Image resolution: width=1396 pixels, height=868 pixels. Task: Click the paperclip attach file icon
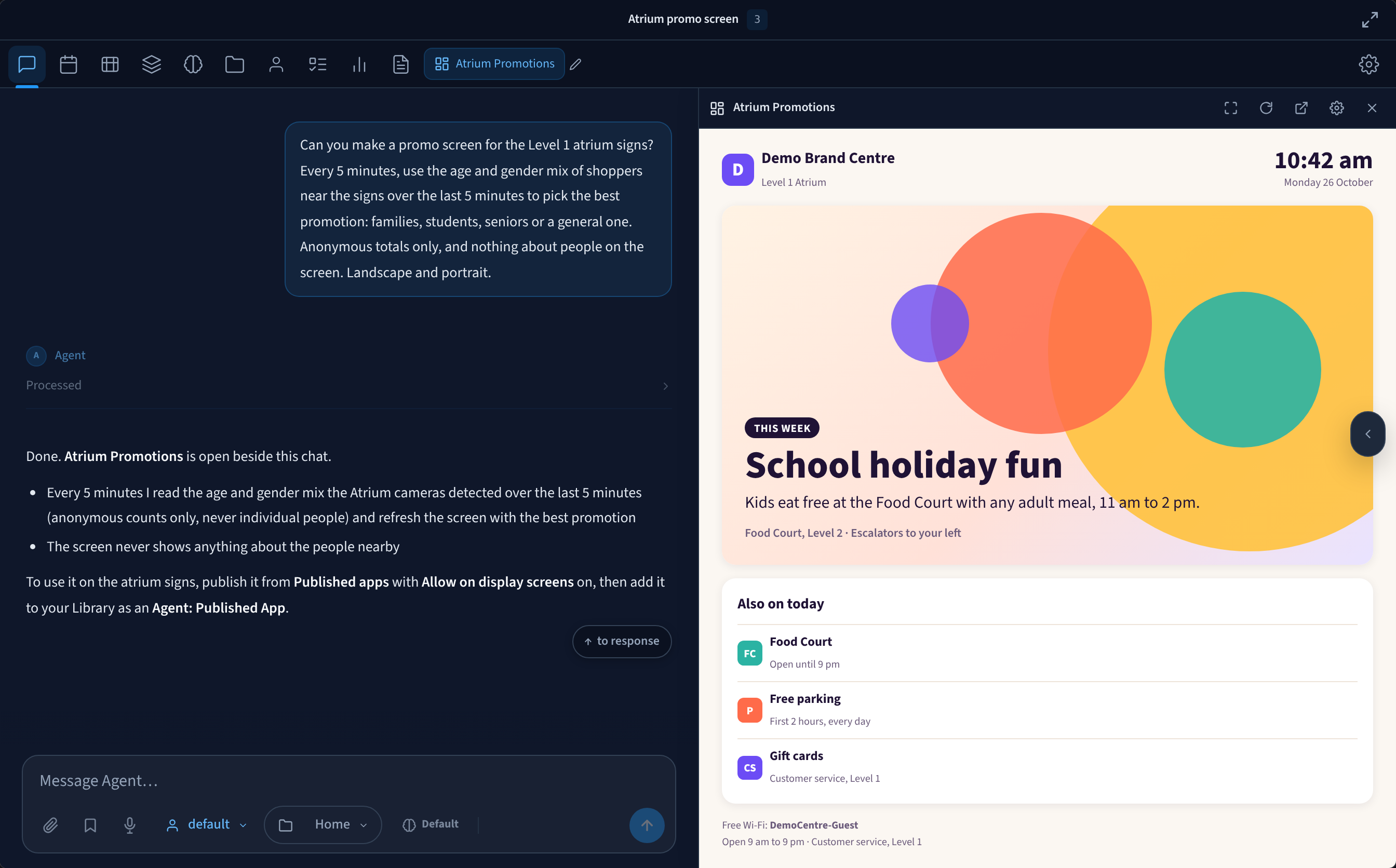pos(50,825)
